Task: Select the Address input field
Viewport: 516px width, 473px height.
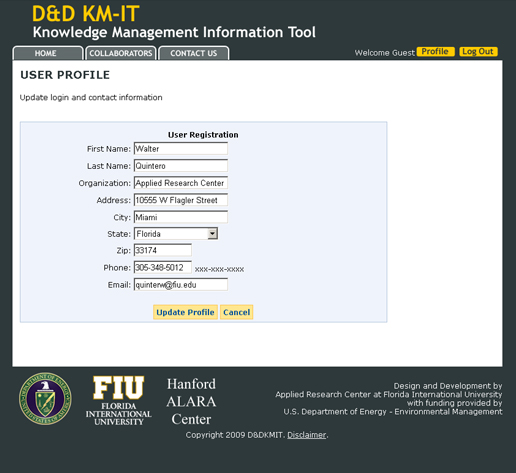Action: coord(181,200)
